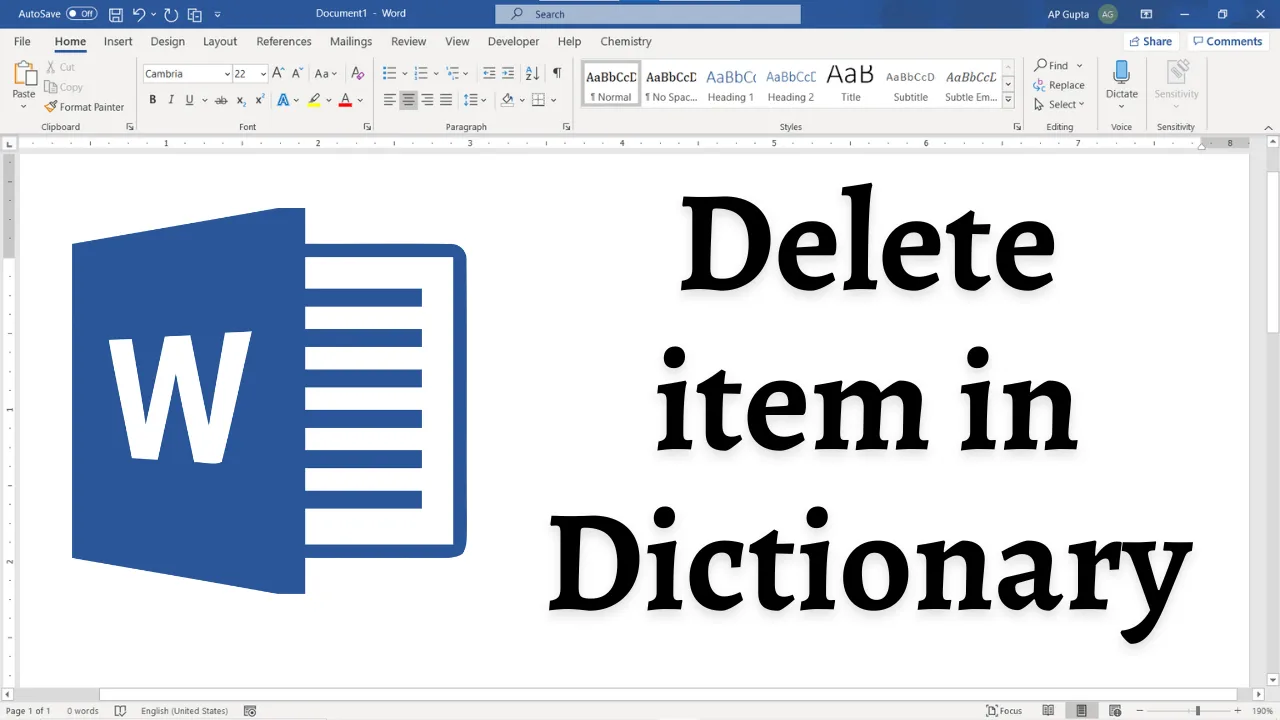Switch to the Mailings tab
This screenshot has height=720, width=1280.
(351, 41)
